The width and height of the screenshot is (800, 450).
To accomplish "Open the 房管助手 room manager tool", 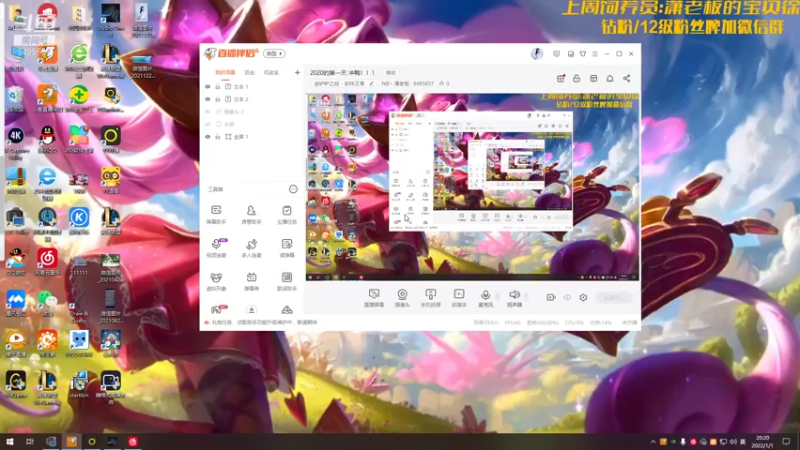I will coord(251,214).
